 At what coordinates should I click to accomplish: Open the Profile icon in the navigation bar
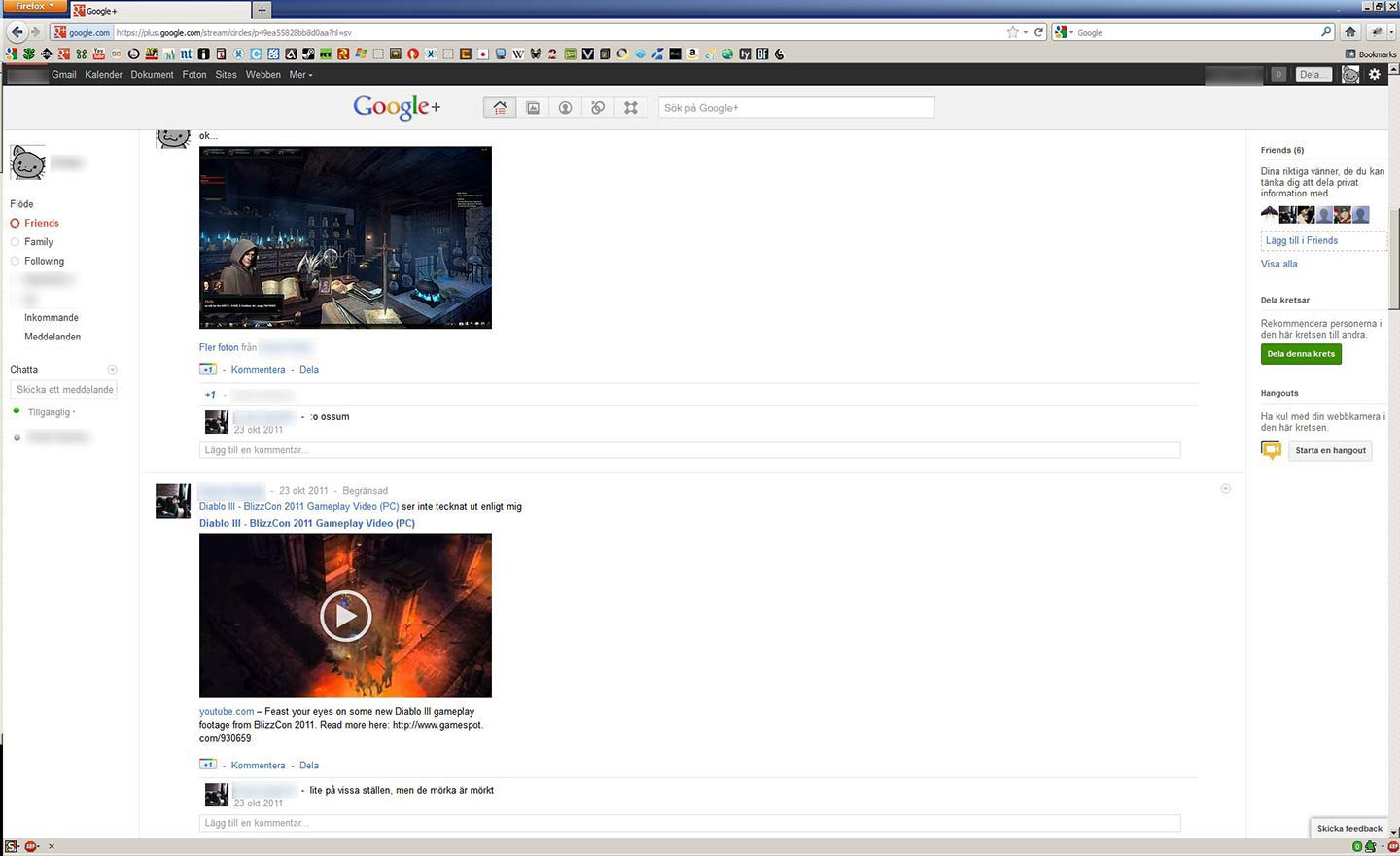coord(564,107)
